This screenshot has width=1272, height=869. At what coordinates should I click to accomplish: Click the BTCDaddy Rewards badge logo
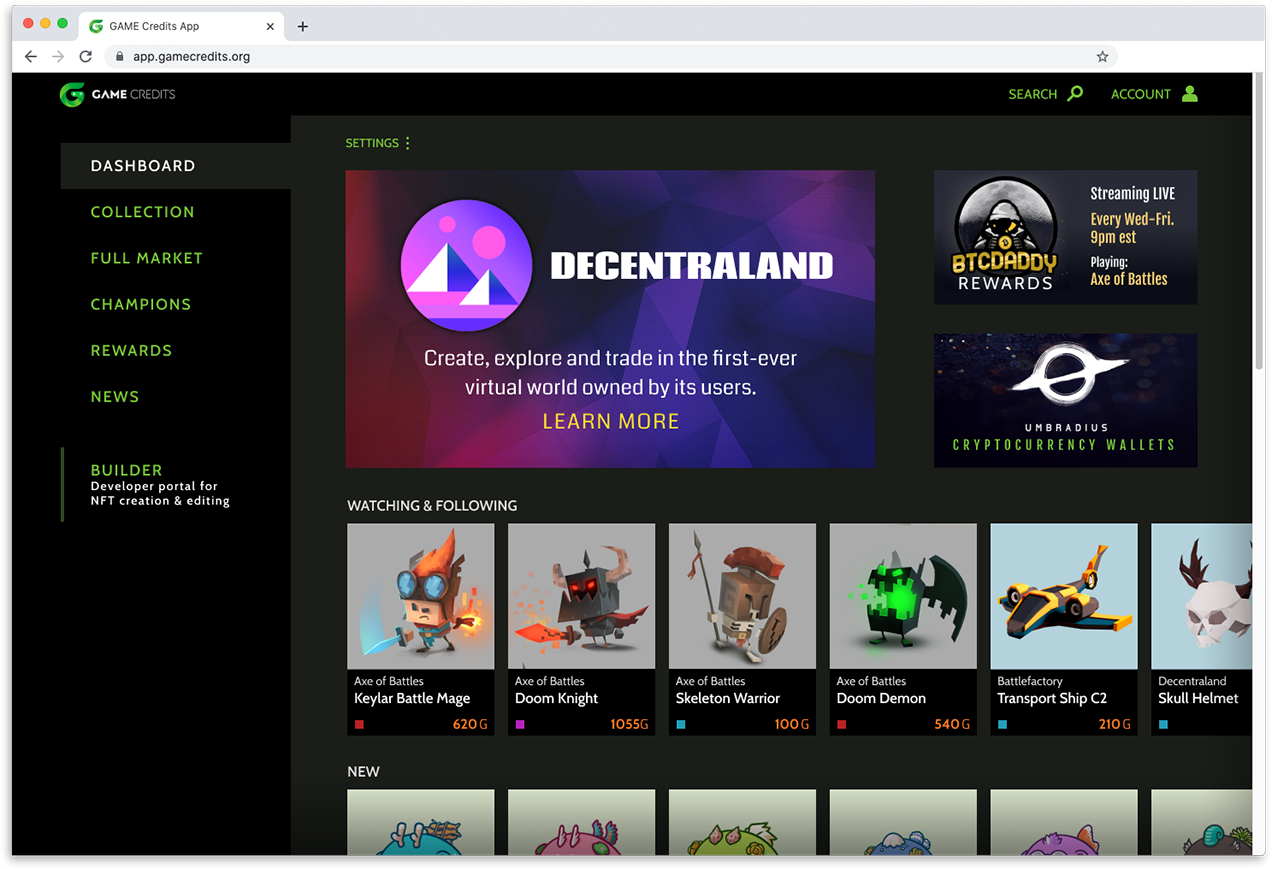point(1005,235)
